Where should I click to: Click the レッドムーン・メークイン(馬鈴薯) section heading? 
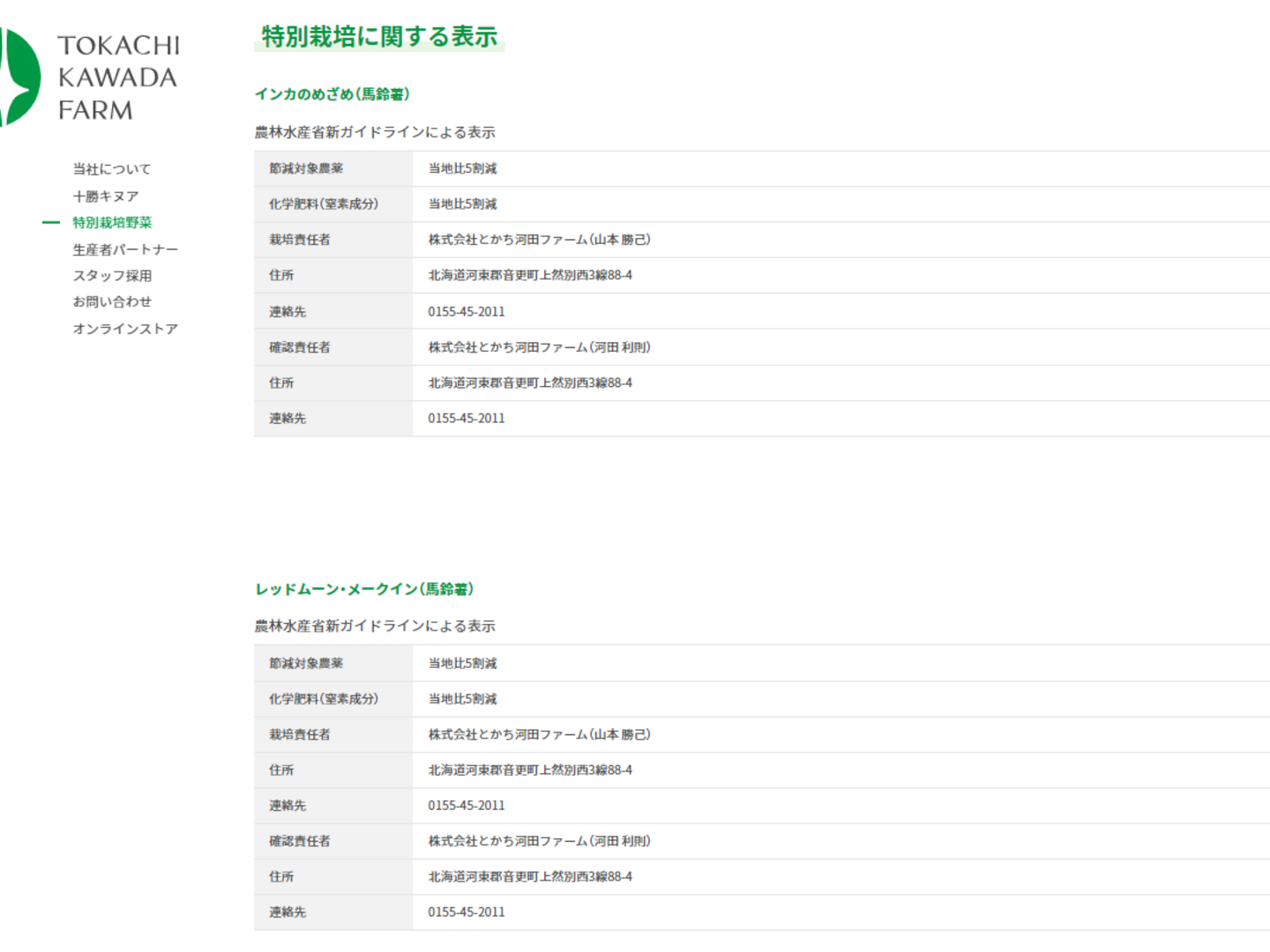coord(364,589)
